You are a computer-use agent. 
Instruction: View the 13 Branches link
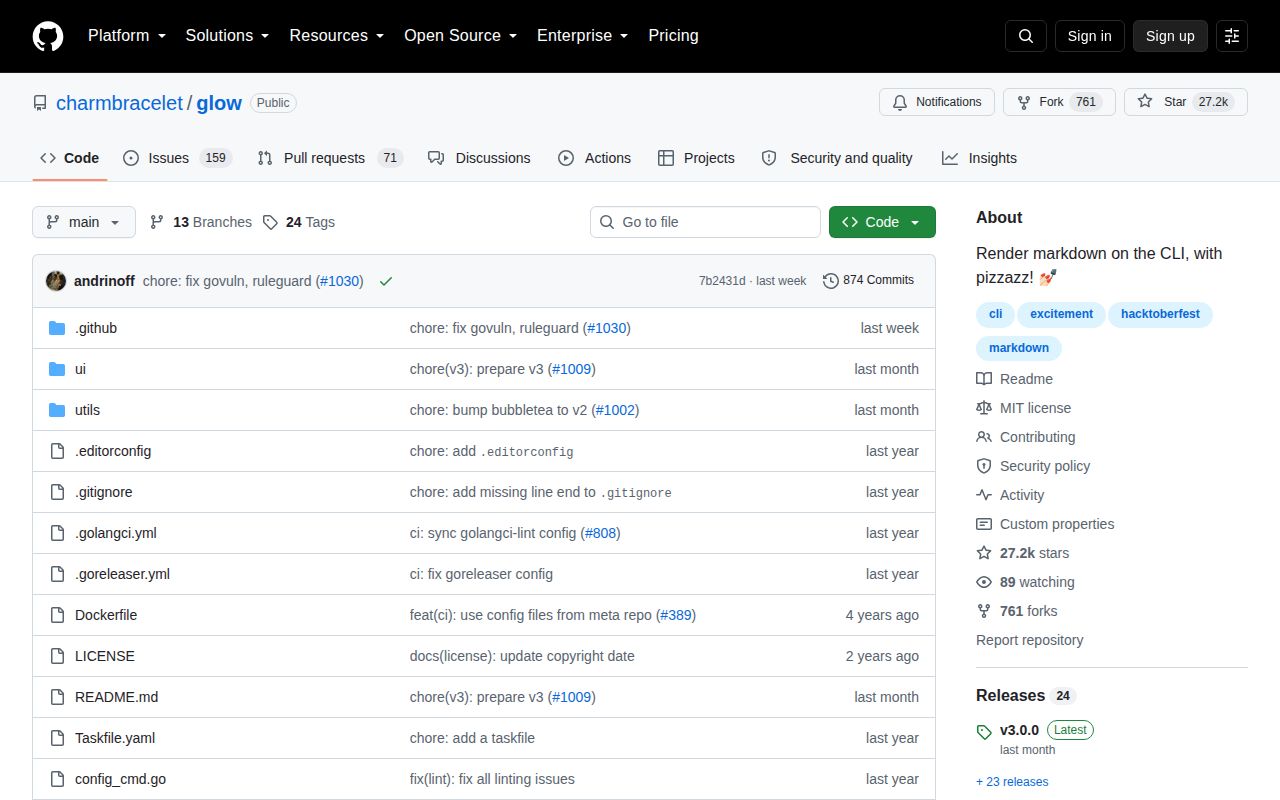[201, 222]
